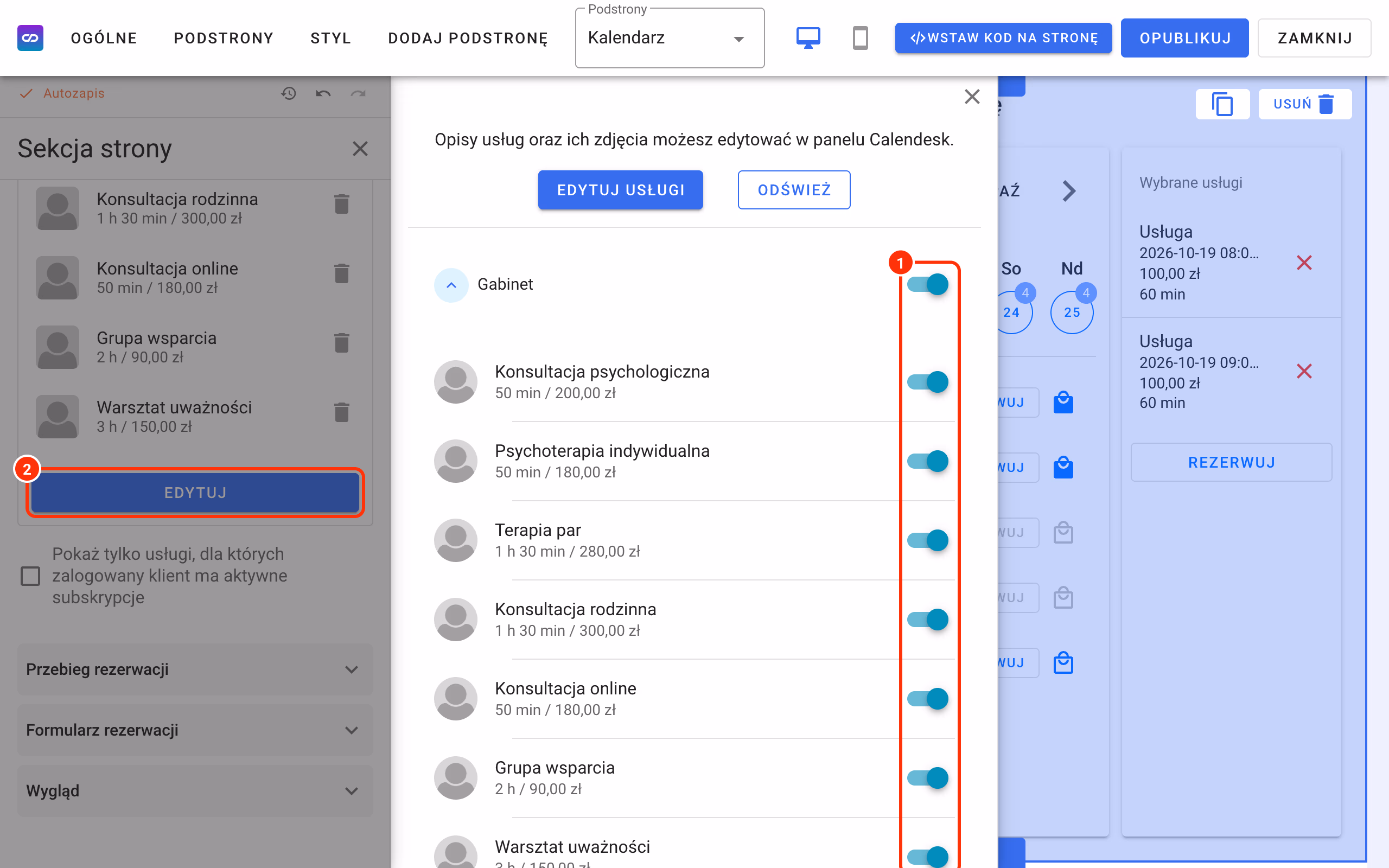The image size is (1389, 868).
Task: Click Konsultacja psychologiczna avatar thumbnail
Action: click(455, 382)
